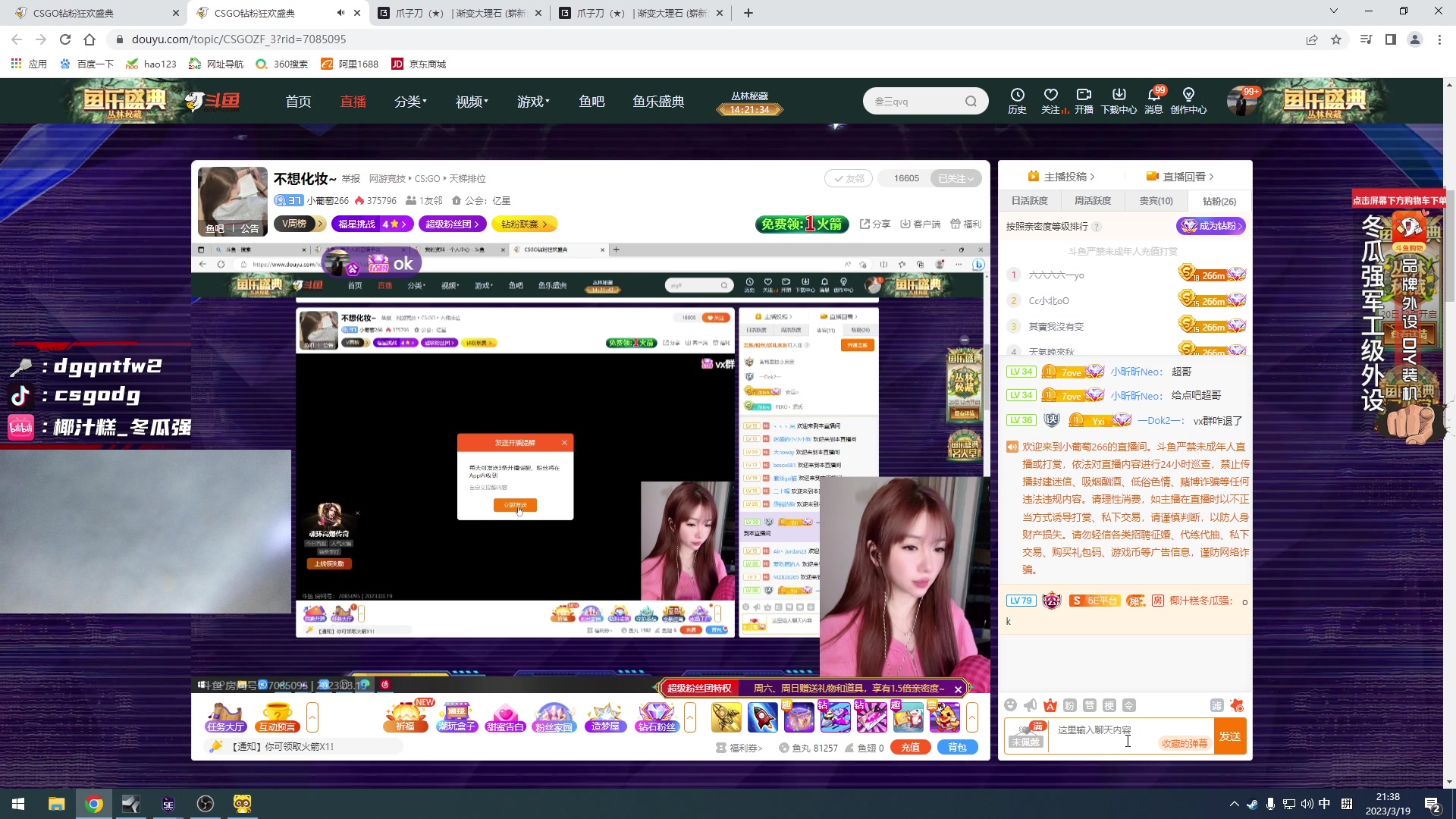The image size is (1456, 819).
Task: Open the 造梦屋 icon
Action: click(x=605, y=717)
